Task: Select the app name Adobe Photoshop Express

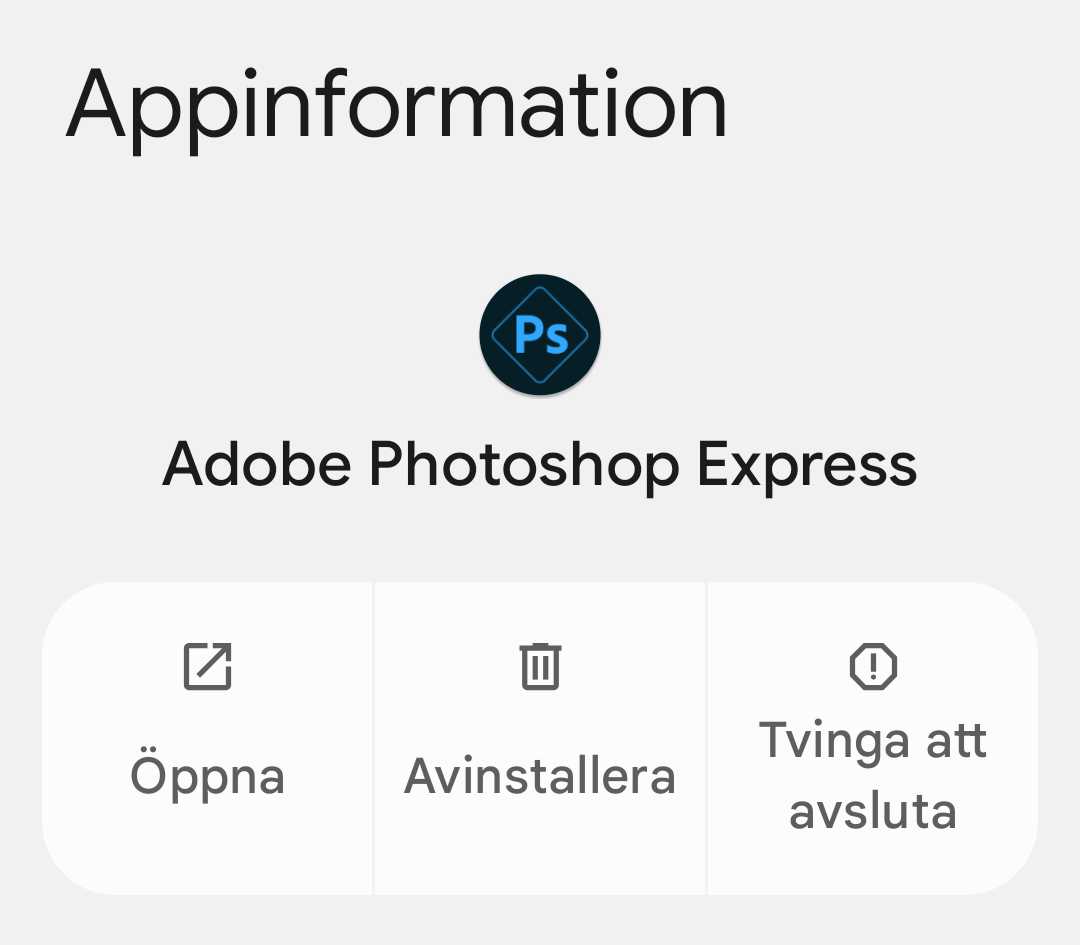Action: click(x=540, y=462)
